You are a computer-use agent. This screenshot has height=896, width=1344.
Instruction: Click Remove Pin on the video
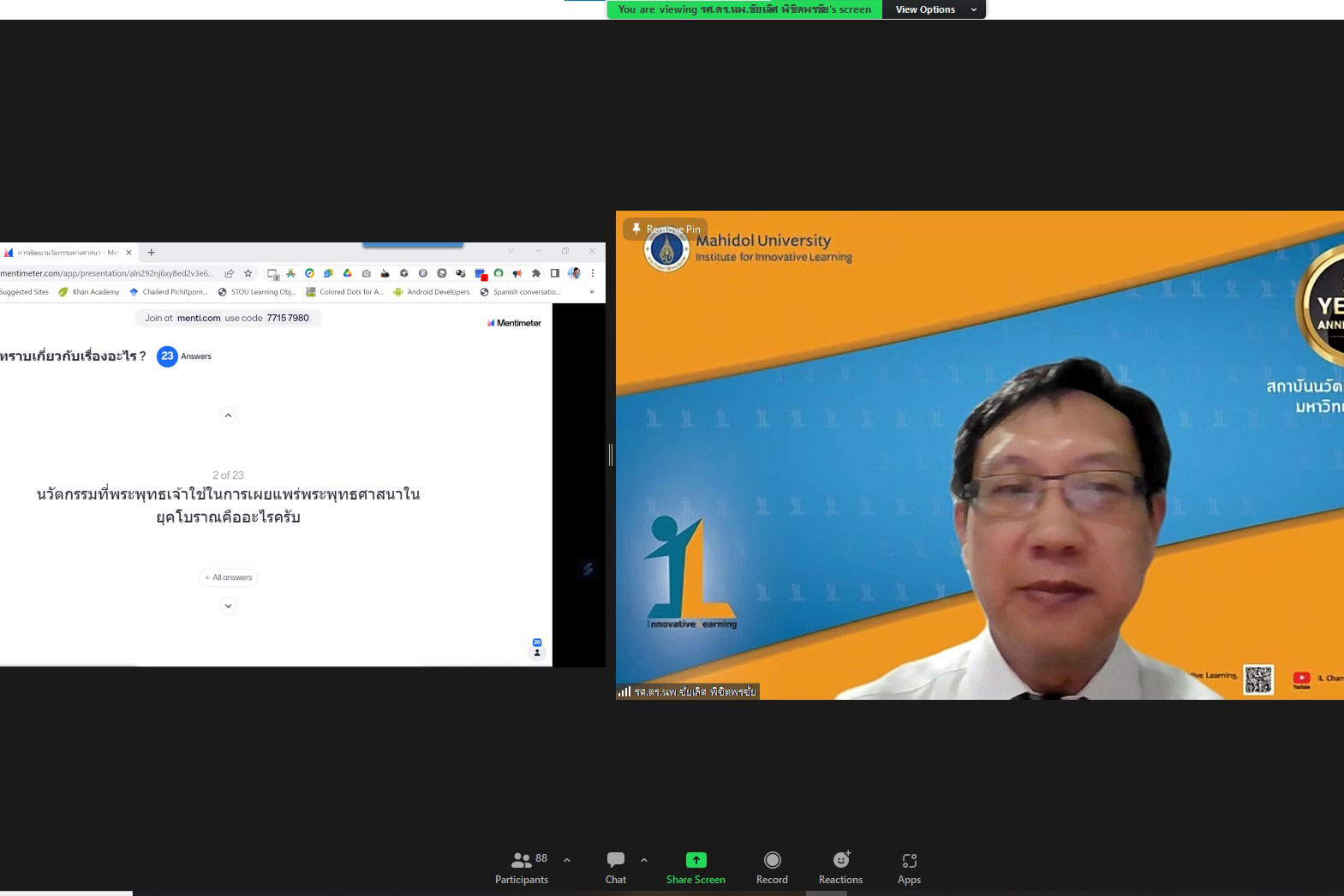click(666, 229)
